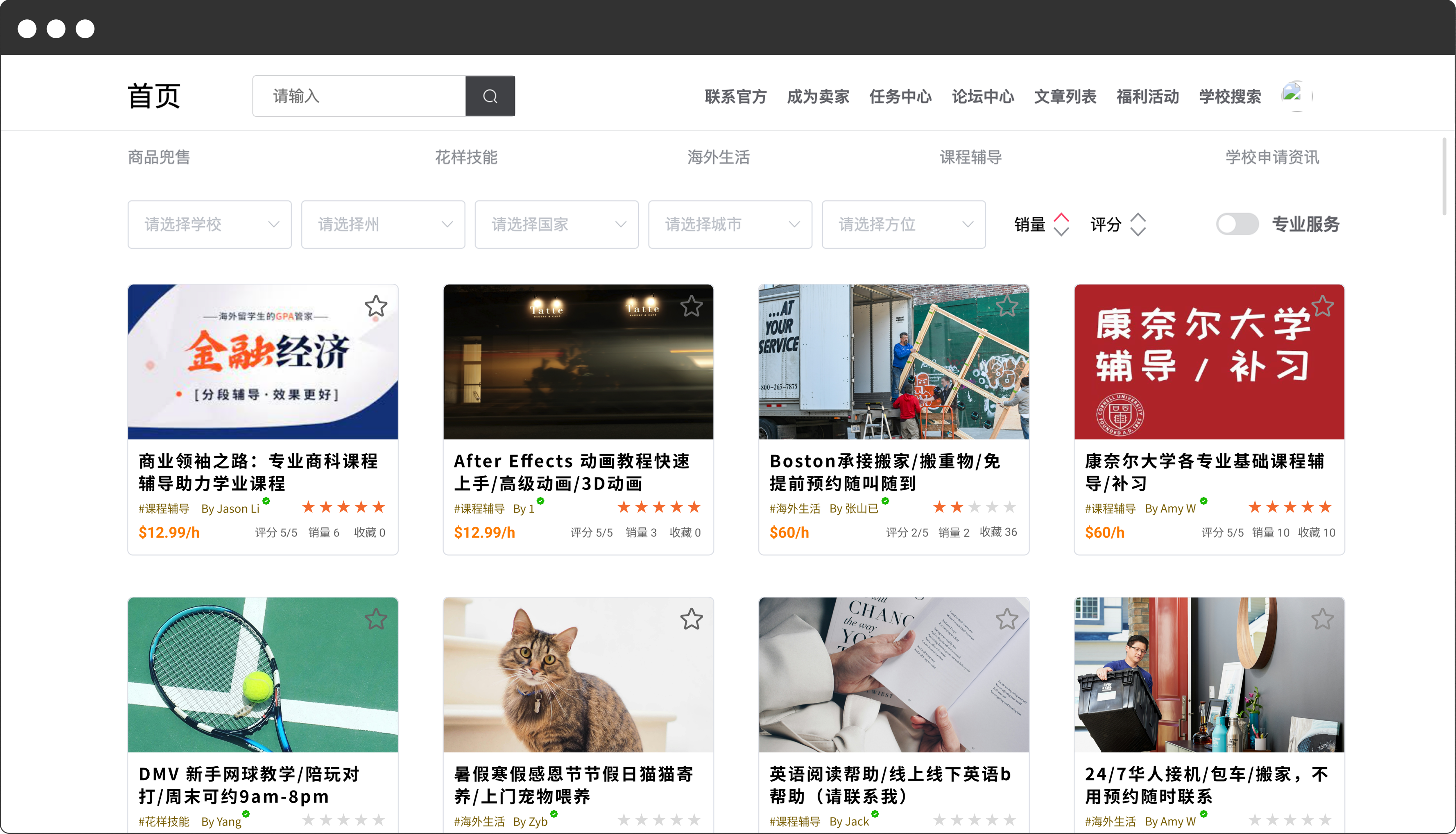Favorite the 英语阅读帮助 card star
The height and width of the screenshot is (834, 1456).
pos(1007,619)
